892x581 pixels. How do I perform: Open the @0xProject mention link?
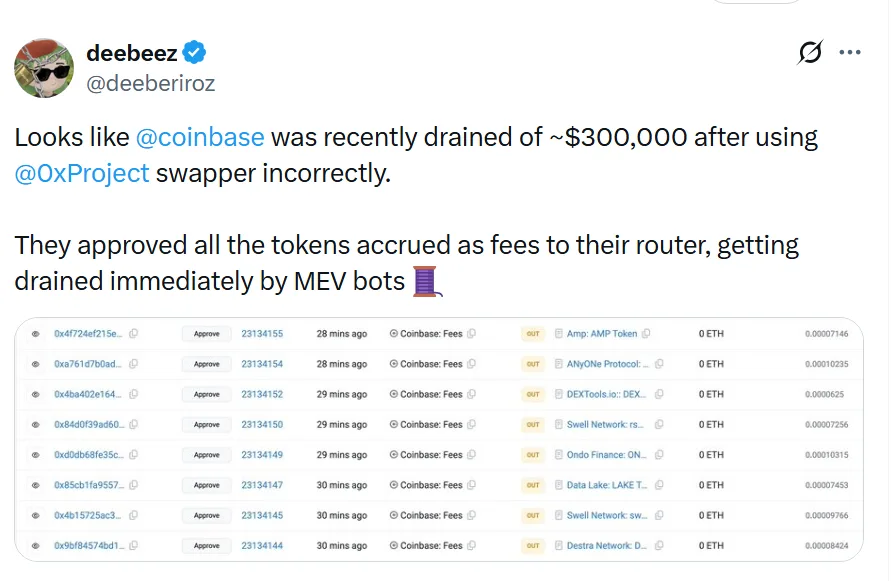(82, 173)
